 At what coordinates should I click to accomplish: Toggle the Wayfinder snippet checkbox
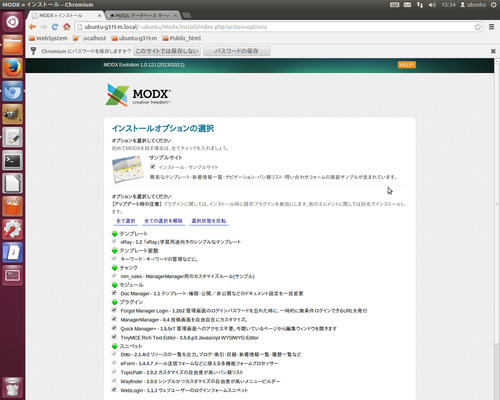tap(114, 381)
